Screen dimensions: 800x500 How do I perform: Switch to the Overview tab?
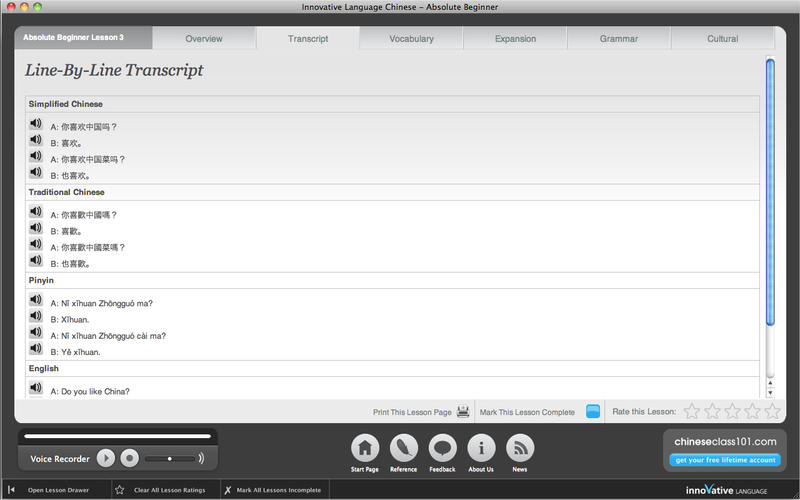pyautogui.click(x=204, y=38)
